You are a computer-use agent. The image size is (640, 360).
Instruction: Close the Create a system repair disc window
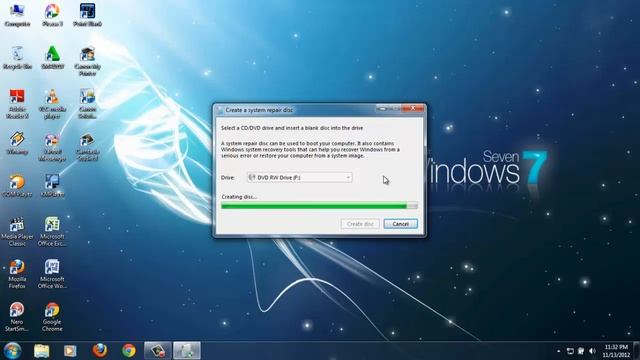click(413, 109)
